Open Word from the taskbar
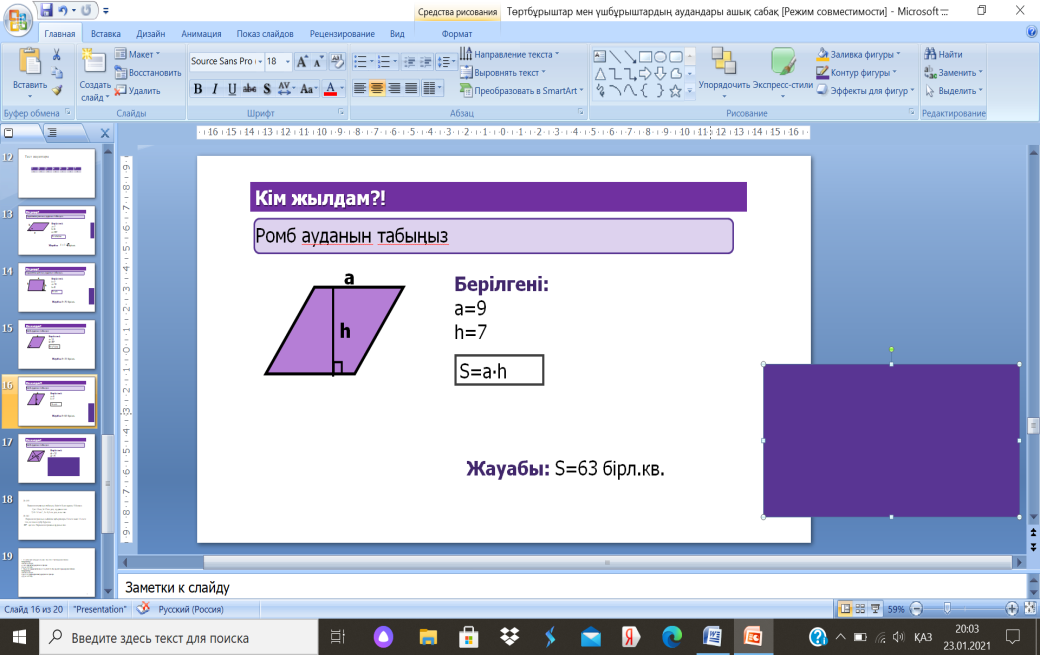Image resolution: width=1040 pixels, height=655 pixels. [712, 637]
